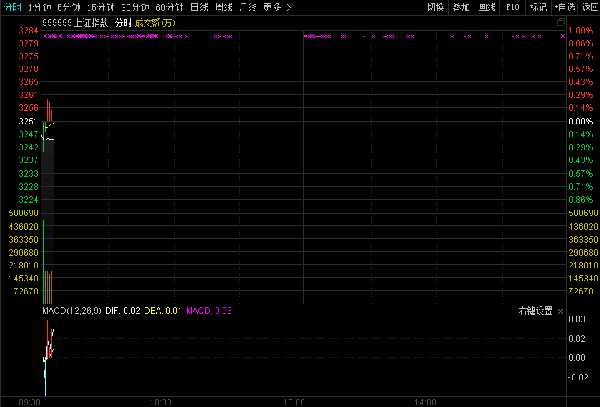Show the 60分钟 chart

pos(168,7)
